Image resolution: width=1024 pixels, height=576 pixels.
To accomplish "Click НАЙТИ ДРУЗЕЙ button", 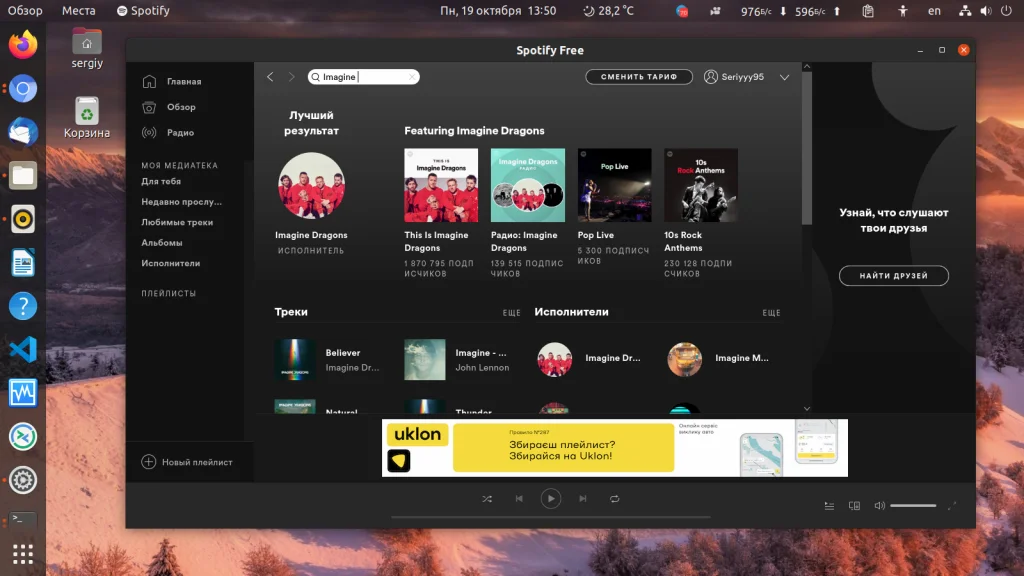I will (893, 276).
